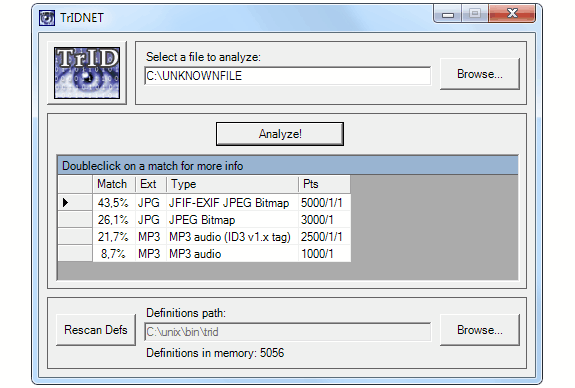Minimize the TrIDNET window
575x388 pixels.
[448, 14]
